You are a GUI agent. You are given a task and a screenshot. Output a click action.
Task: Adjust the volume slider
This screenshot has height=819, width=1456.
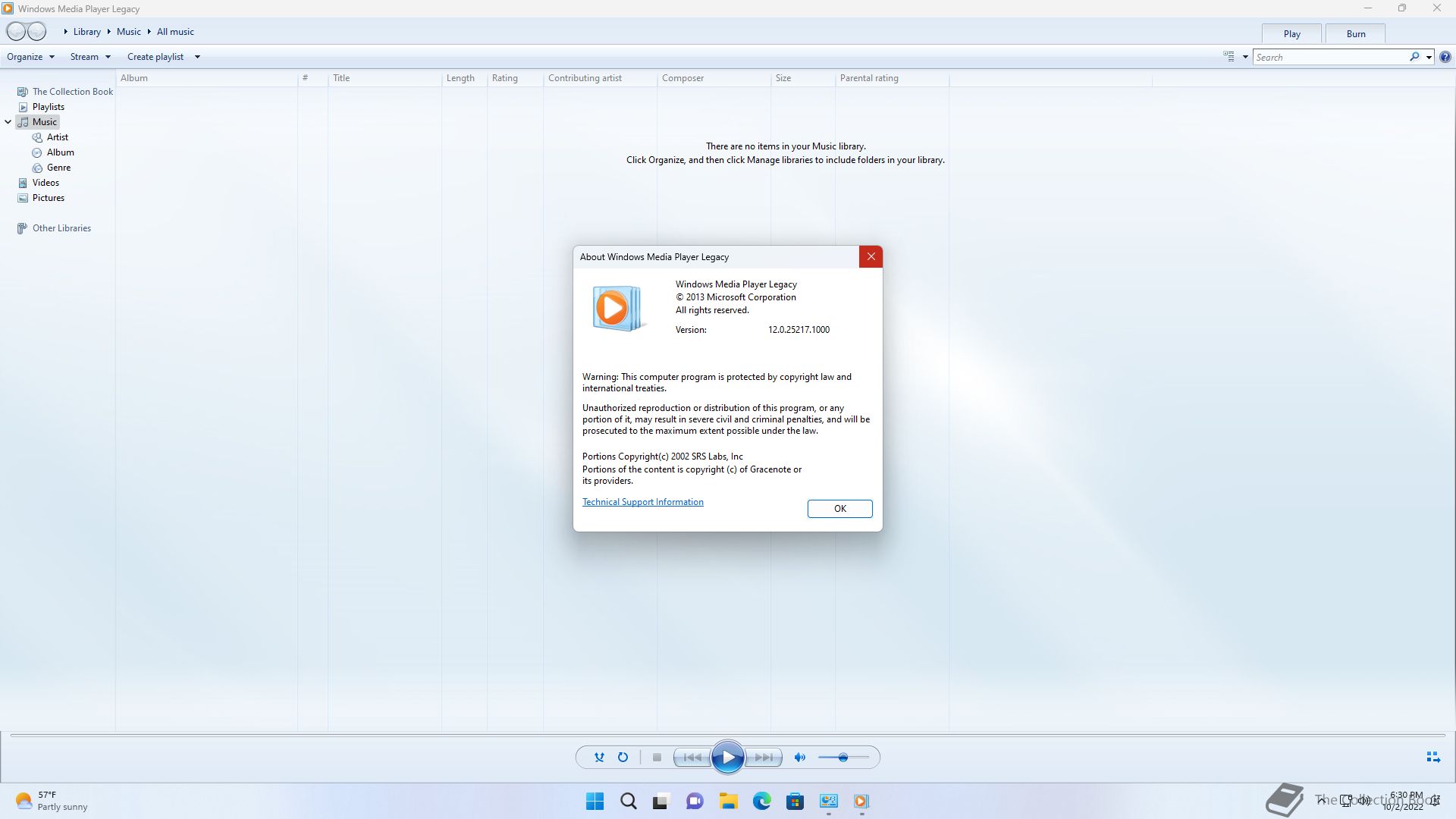[x=843, y=757]
